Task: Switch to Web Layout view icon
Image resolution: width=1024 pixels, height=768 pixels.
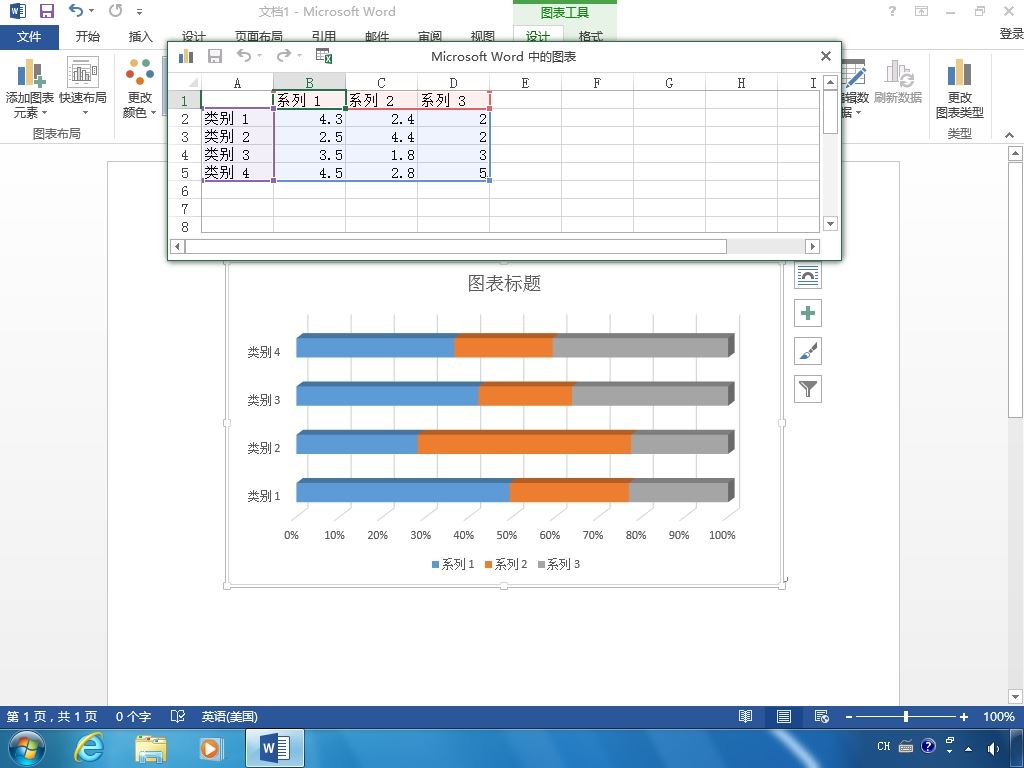Action: point(822,716)
